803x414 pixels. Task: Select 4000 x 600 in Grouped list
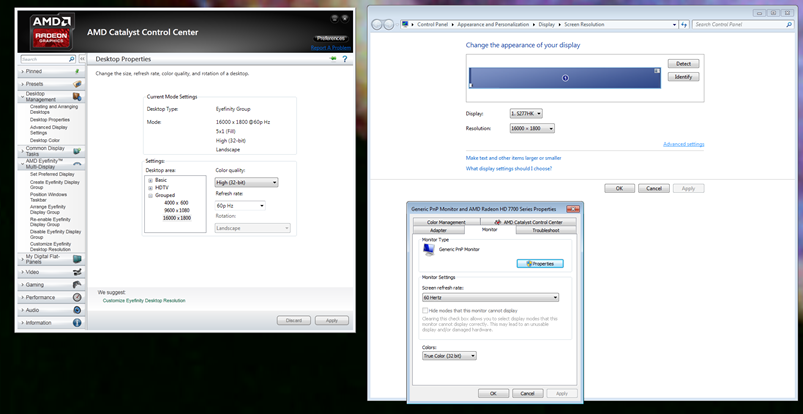(176, 203)
